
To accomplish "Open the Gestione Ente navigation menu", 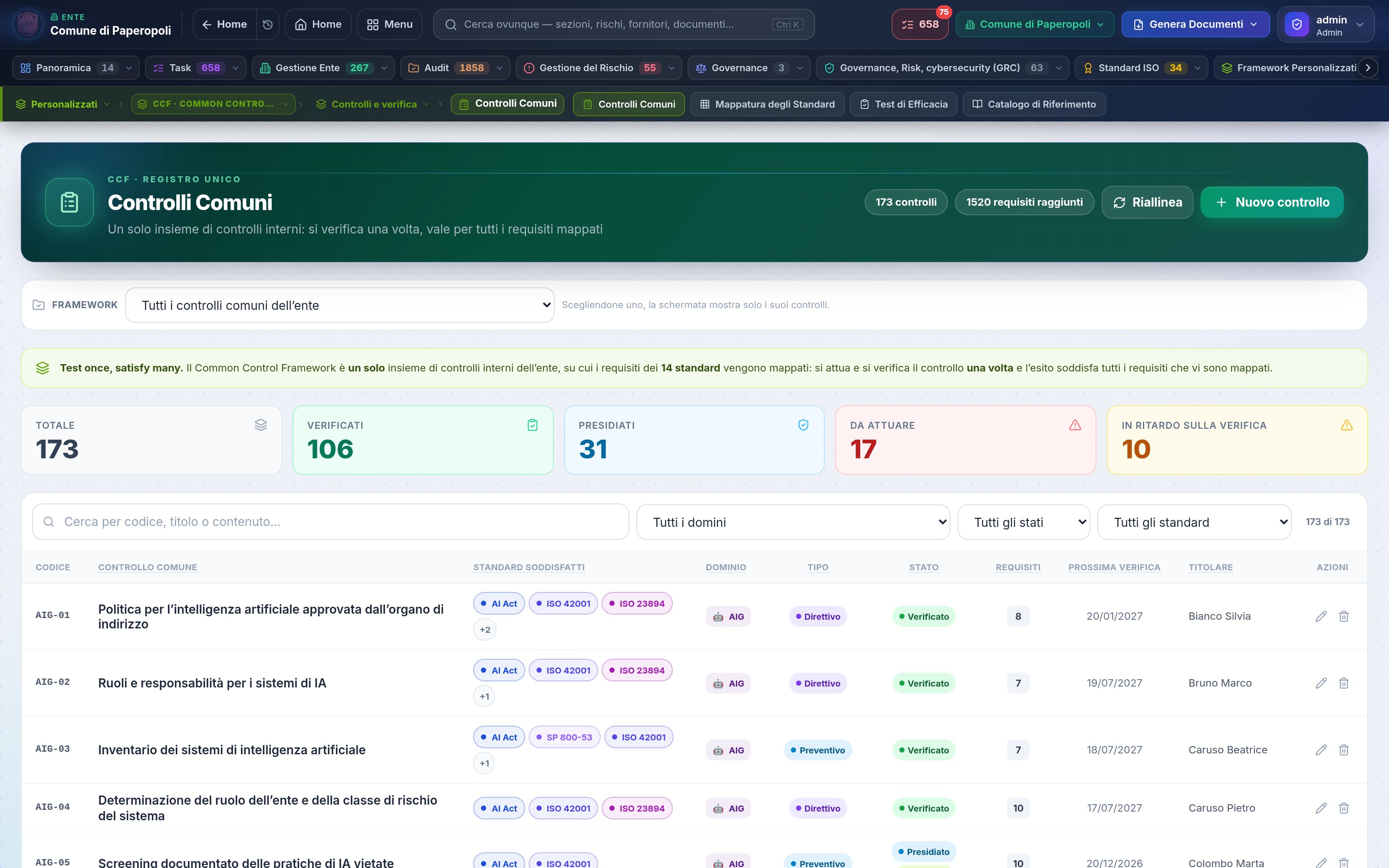I will click(x=323, y=68).
